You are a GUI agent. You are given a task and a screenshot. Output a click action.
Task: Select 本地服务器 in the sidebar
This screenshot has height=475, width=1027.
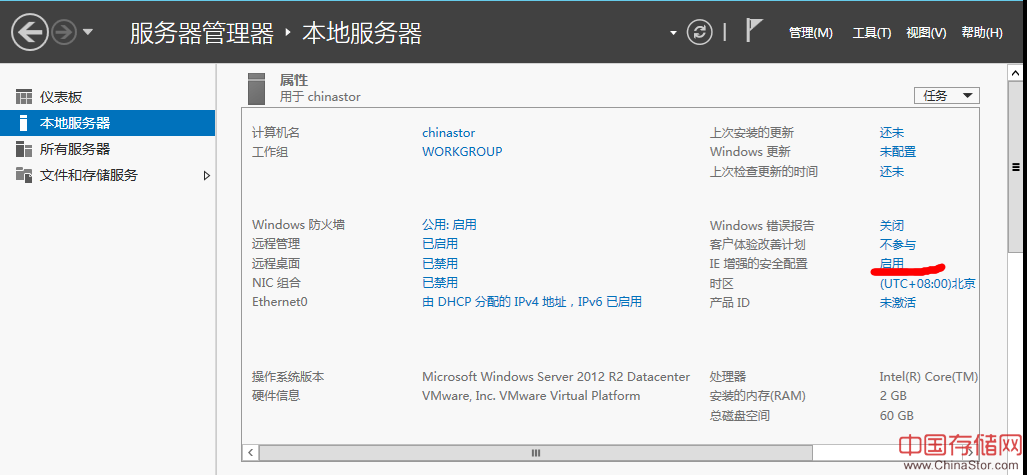pyautogui.click(x=107, y=123)
